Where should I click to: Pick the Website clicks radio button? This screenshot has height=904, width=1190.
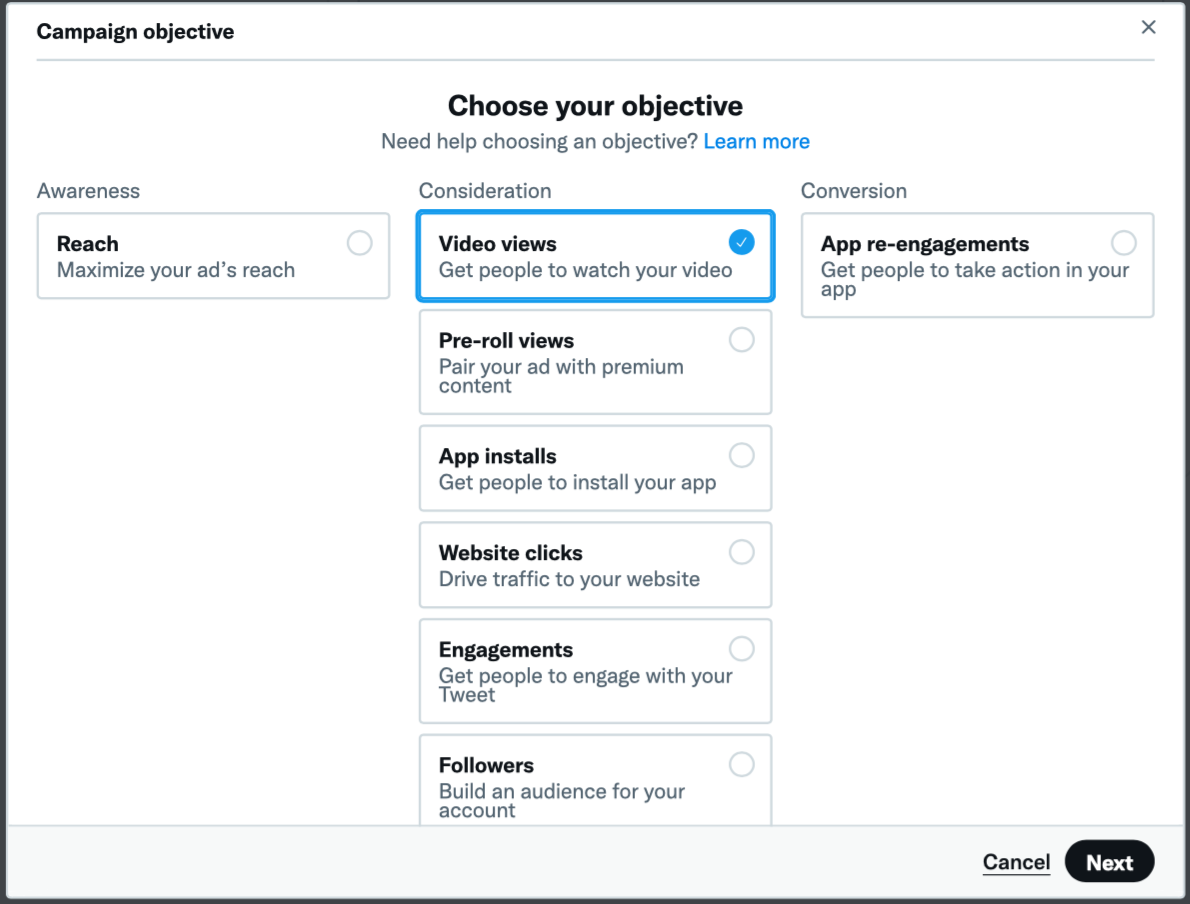[x=742, y=552]
